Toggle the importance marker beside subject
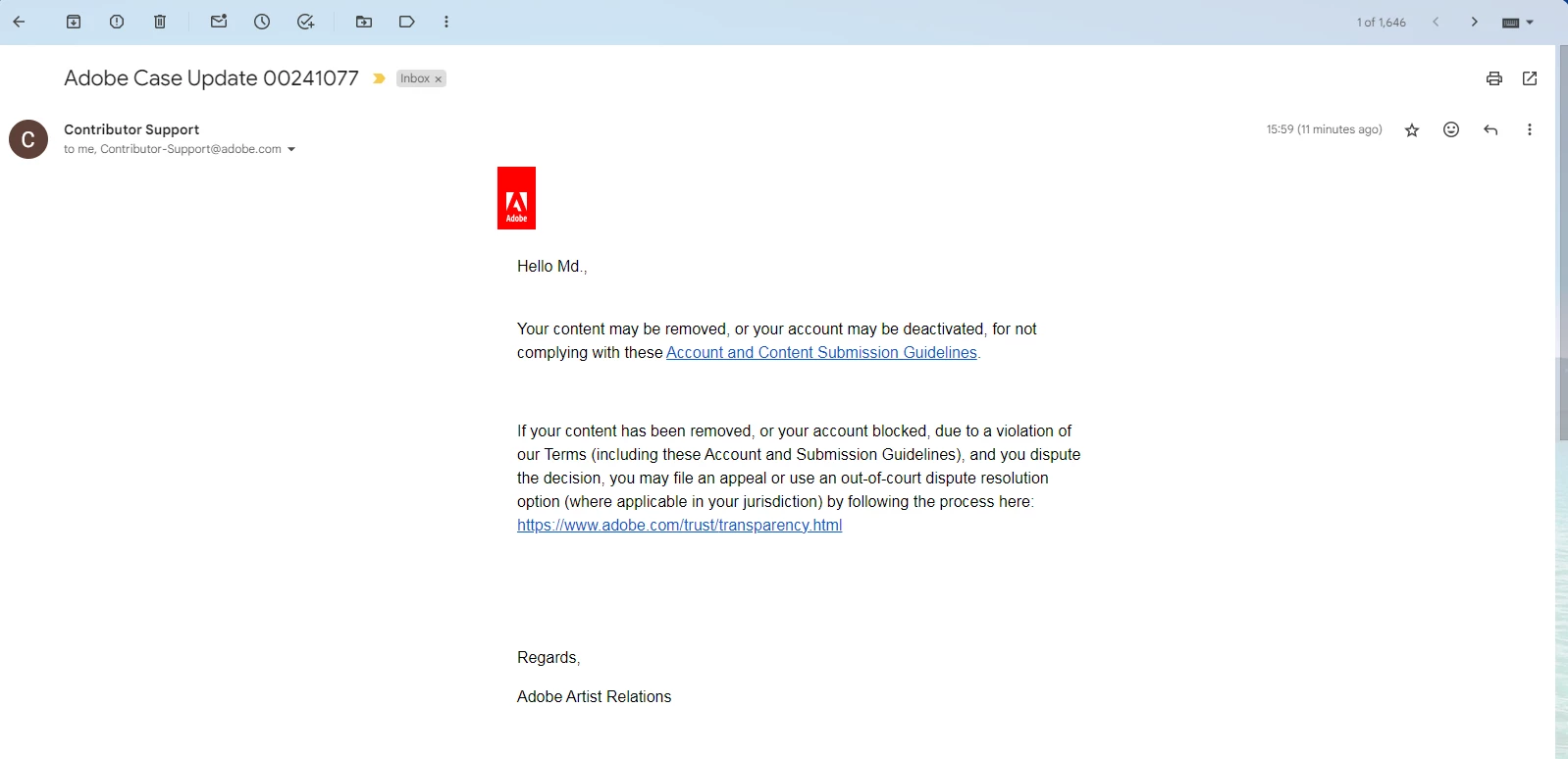Viewport: 1568px width, 759px height. point(379,78)
